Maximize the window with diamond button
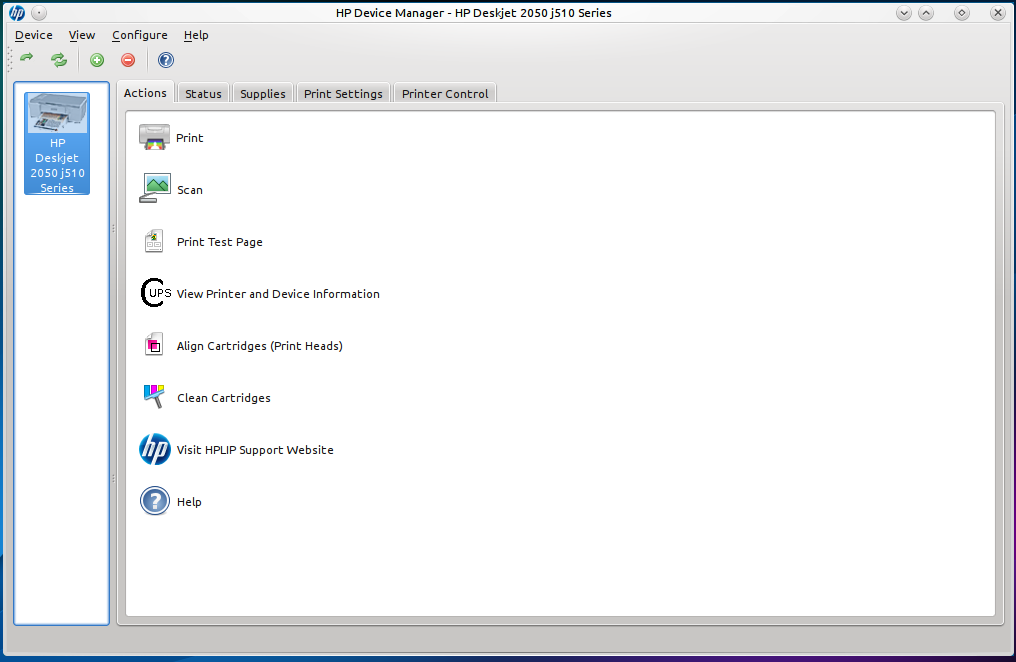The image size is (1016, 662). click(962, 12)
